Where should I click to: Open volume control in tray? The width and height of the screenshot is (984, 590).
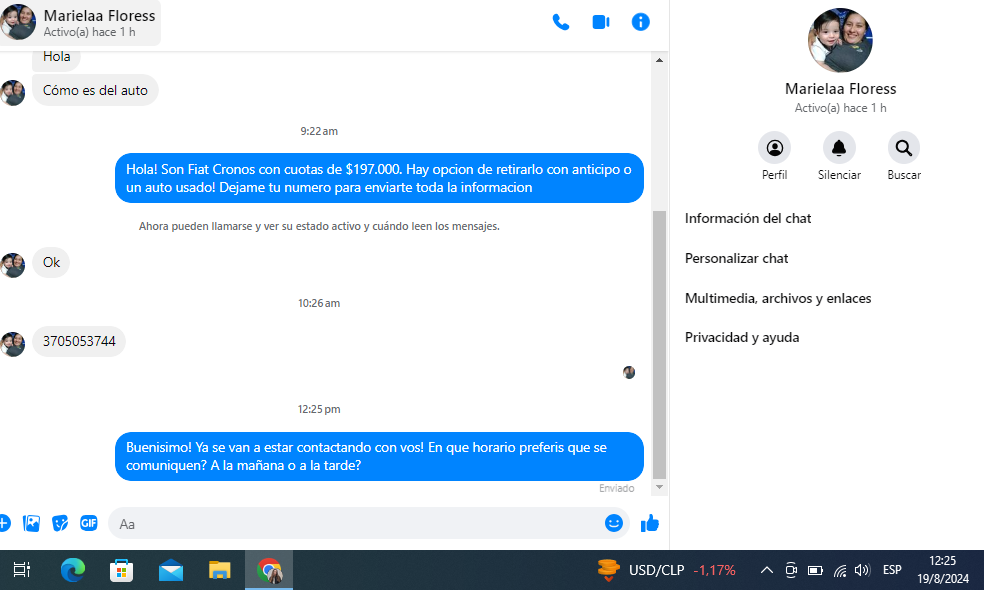click(x=862, y=570)
